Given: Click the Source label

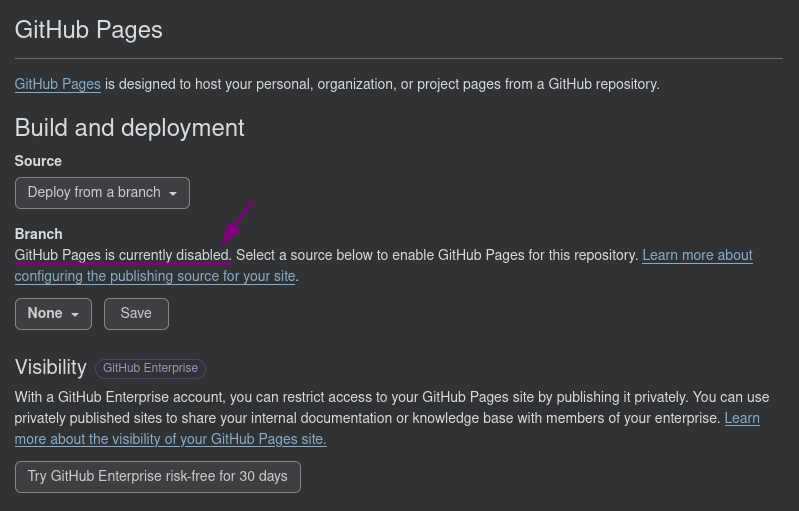Looking at the screenshot, I should (38, 161).
